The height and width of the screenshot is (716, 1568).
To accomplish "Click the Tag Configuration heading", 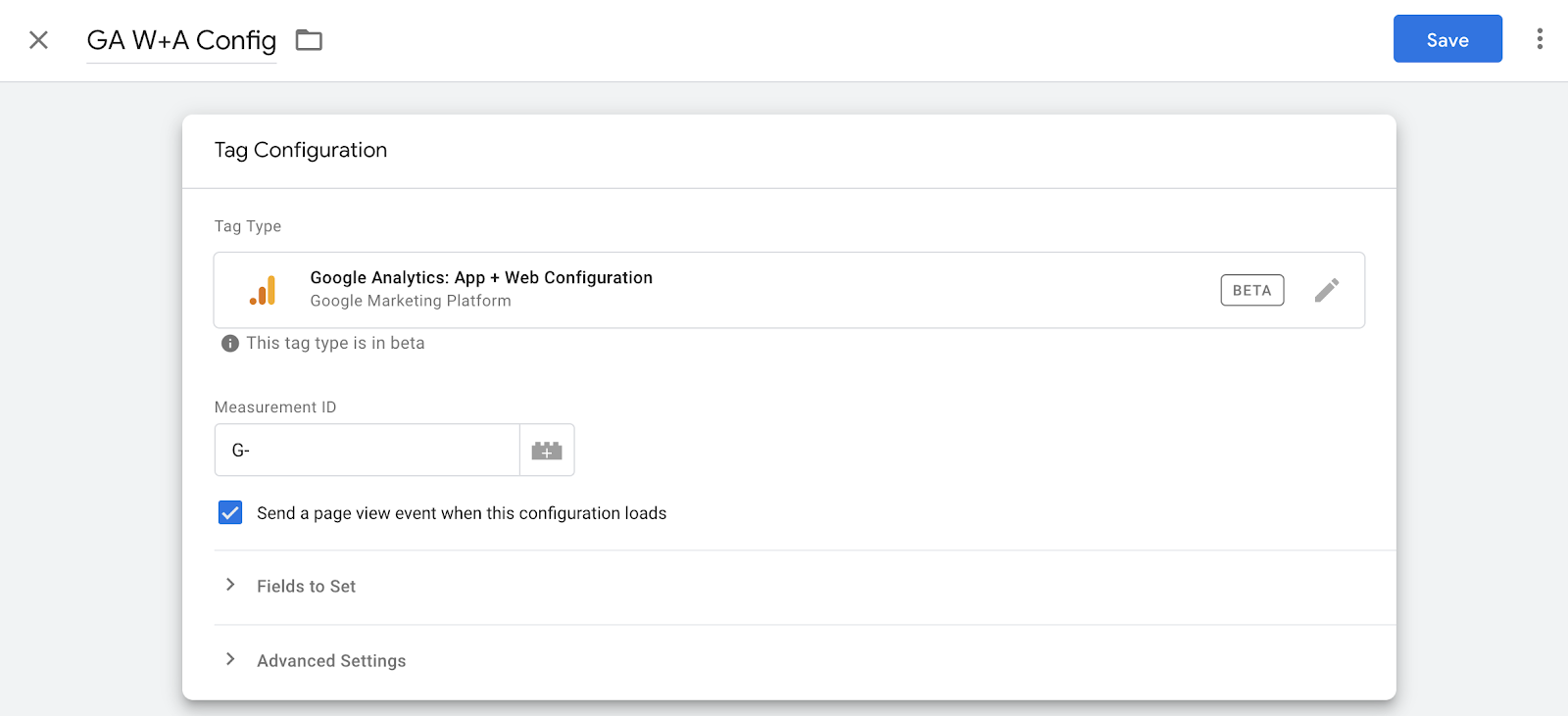I will [301, 150].
